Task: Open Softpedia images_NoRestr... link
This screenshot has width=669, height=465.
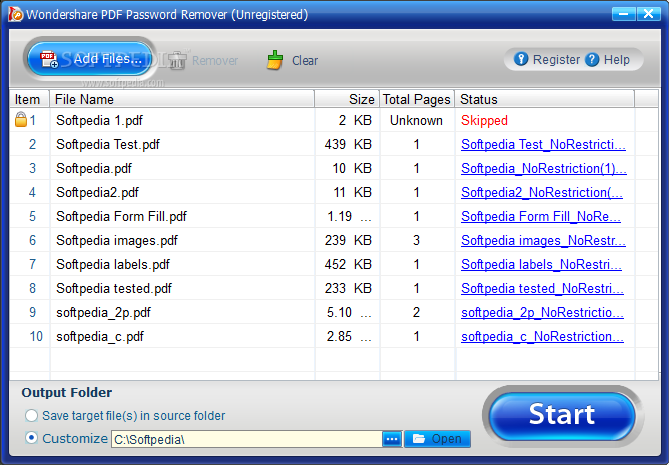Action: click(543, 241)
